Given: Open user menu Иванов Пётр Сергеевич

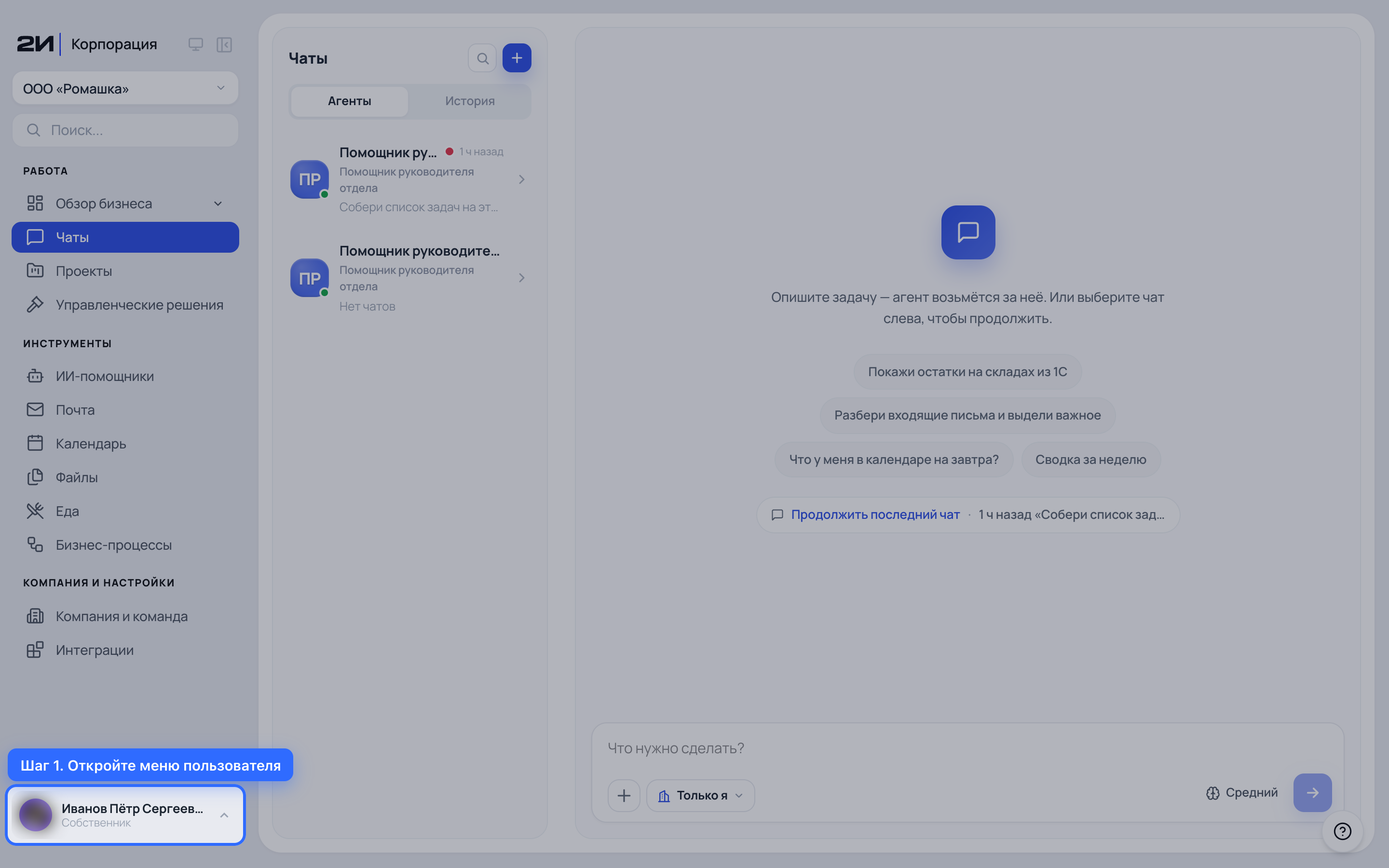Looking at the screenshot, I should 125,814.
